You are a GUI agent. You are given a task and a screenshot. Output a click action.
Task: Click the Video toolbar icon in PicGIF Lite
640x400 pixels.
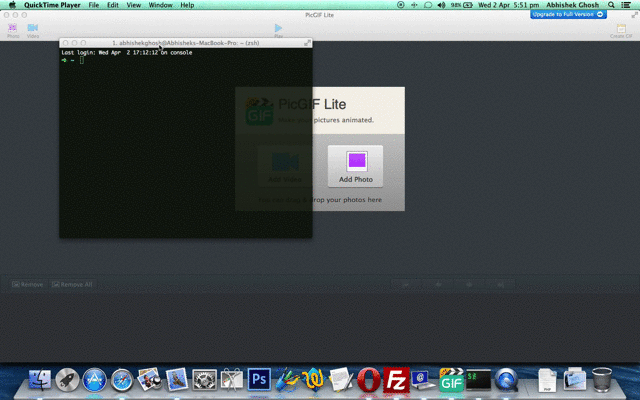[x=33, y=31]
